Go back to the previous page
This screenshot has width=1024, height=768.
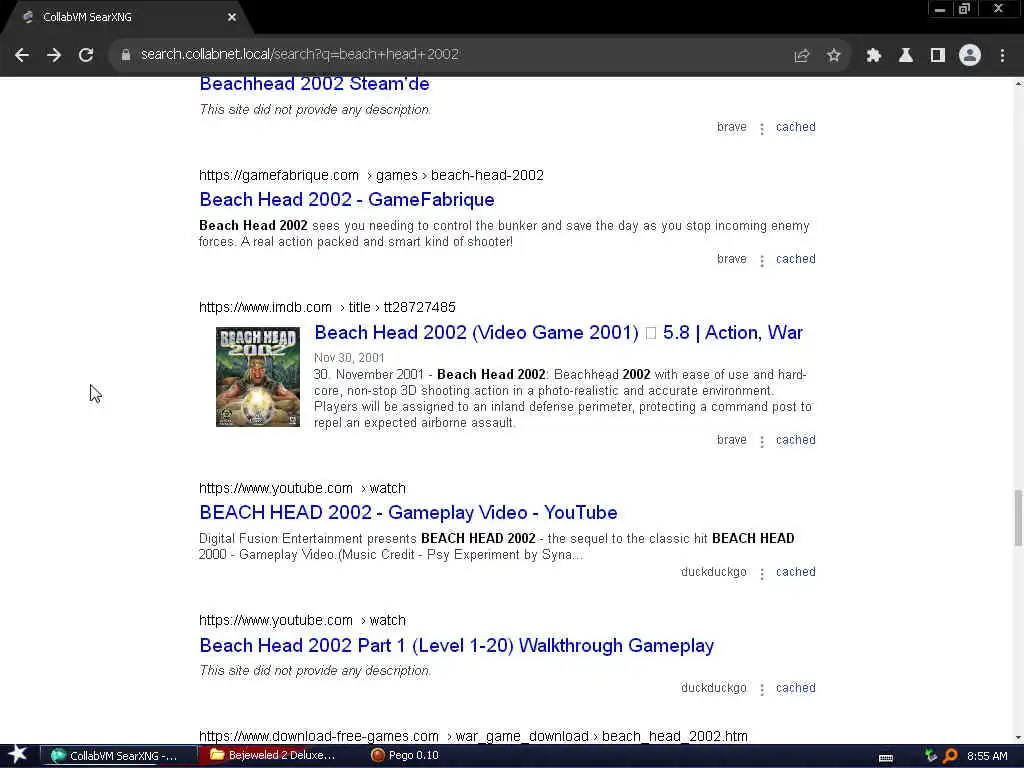[22, 56]
